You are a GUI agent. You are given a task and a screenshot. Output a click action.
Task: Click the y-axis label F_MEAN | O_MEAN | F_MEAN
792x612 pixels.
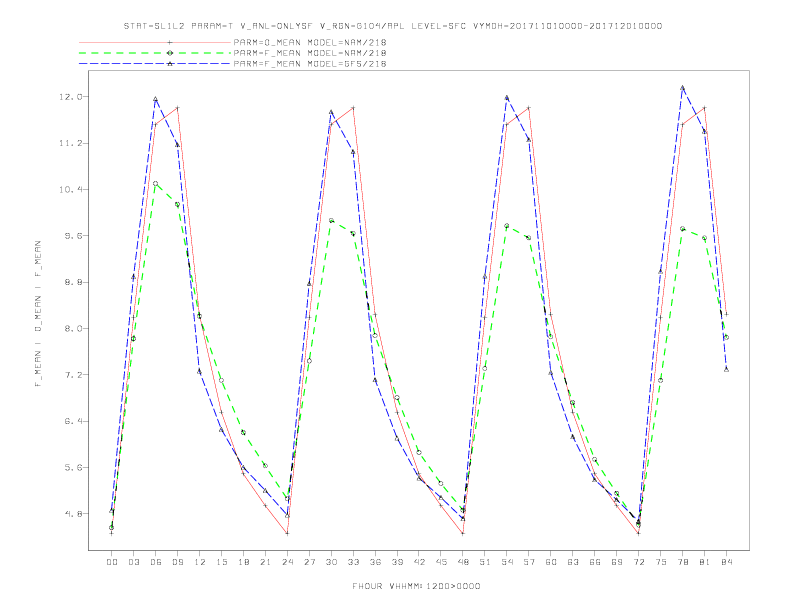pyautogui.click(x=38, y=314)
